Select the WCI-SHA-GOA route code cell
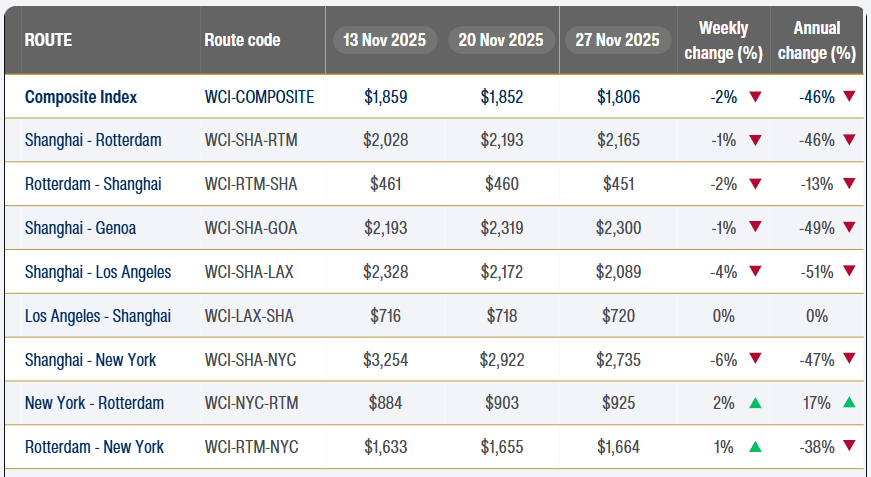Image resolution: width=871 pixels, height=477 pixels. [x=251, y=228]
